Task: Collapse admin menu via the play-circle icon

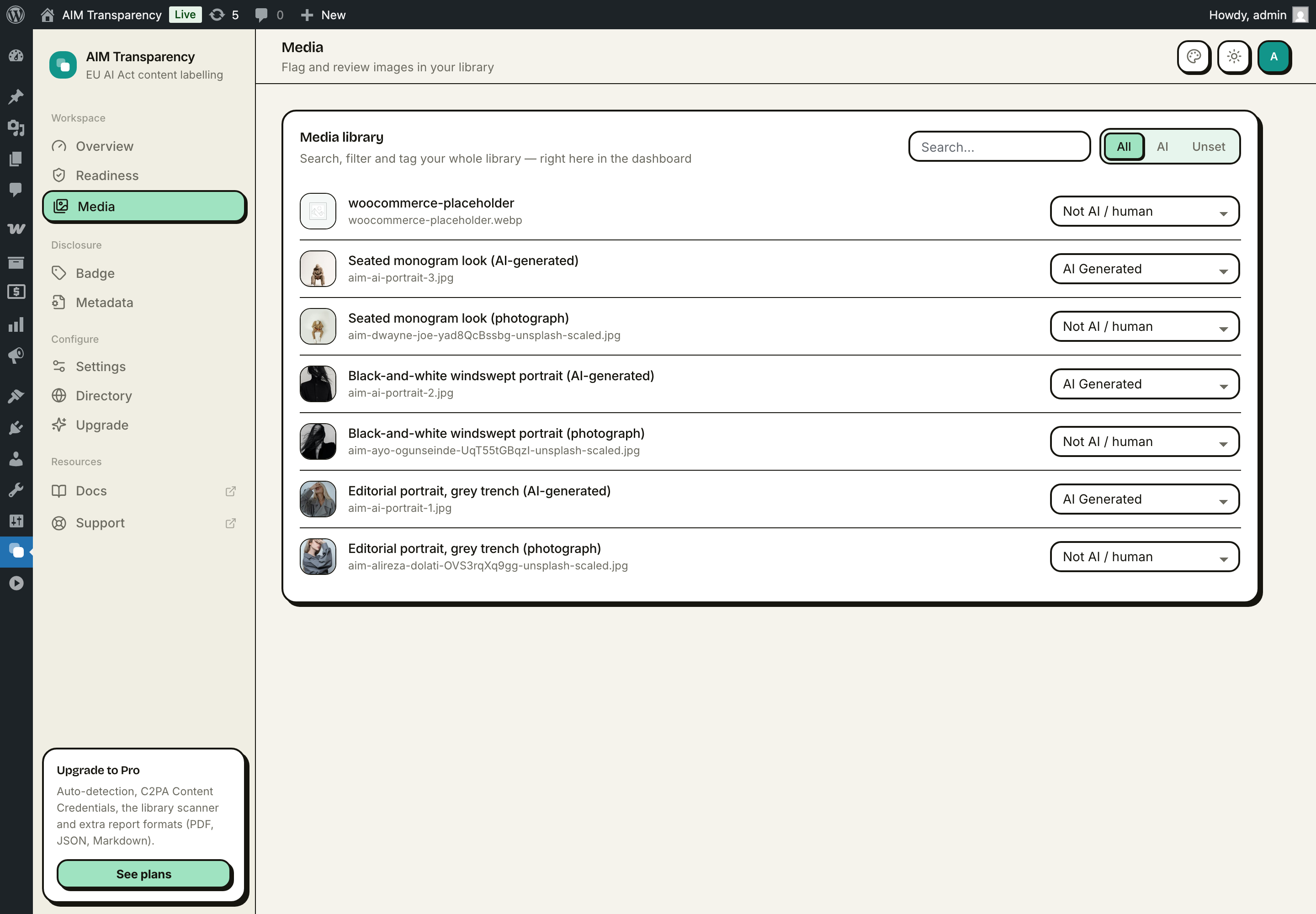Action: coord(16,583)
